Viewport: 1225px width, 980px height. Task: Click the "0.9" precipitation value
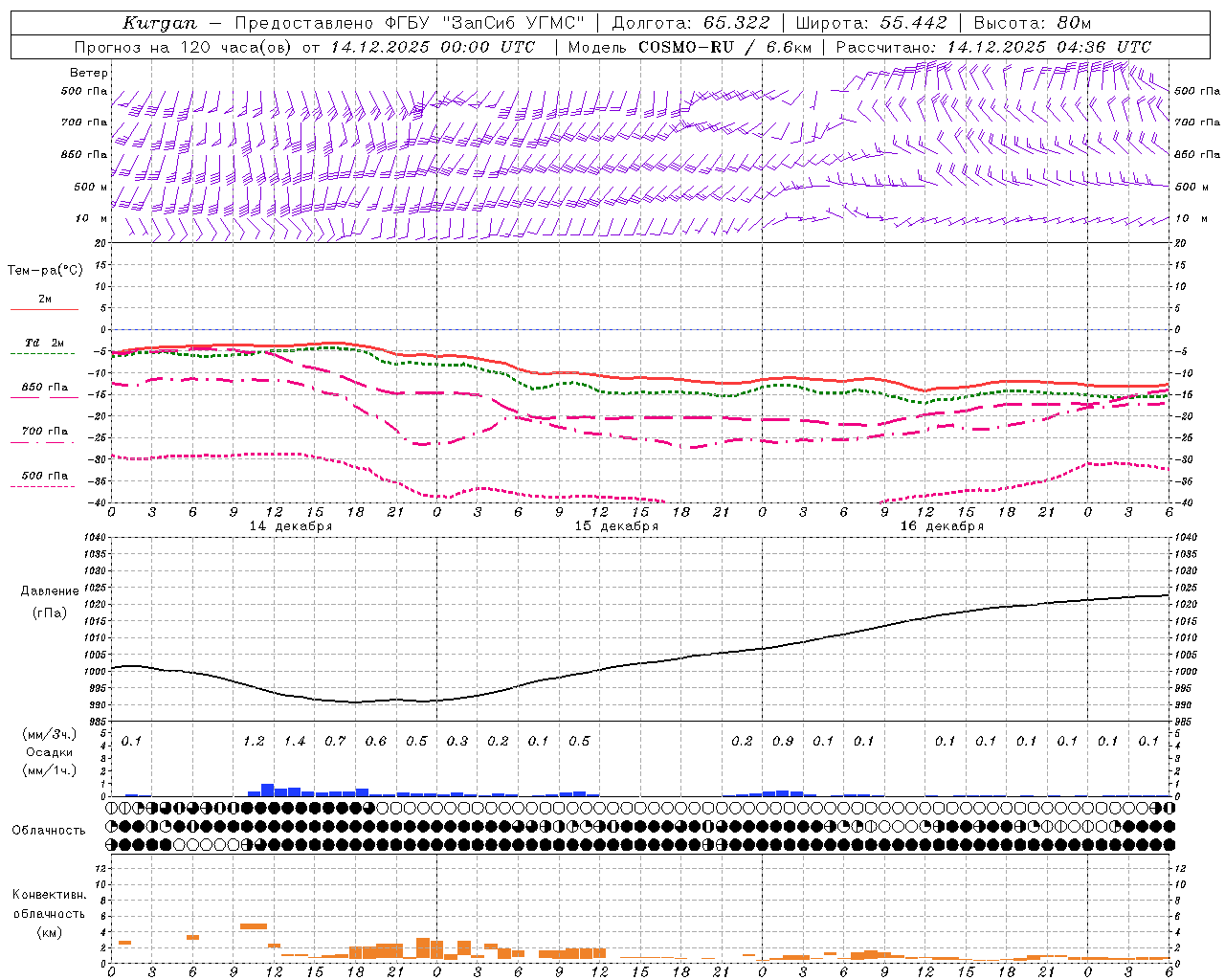(x=783, y=742)
